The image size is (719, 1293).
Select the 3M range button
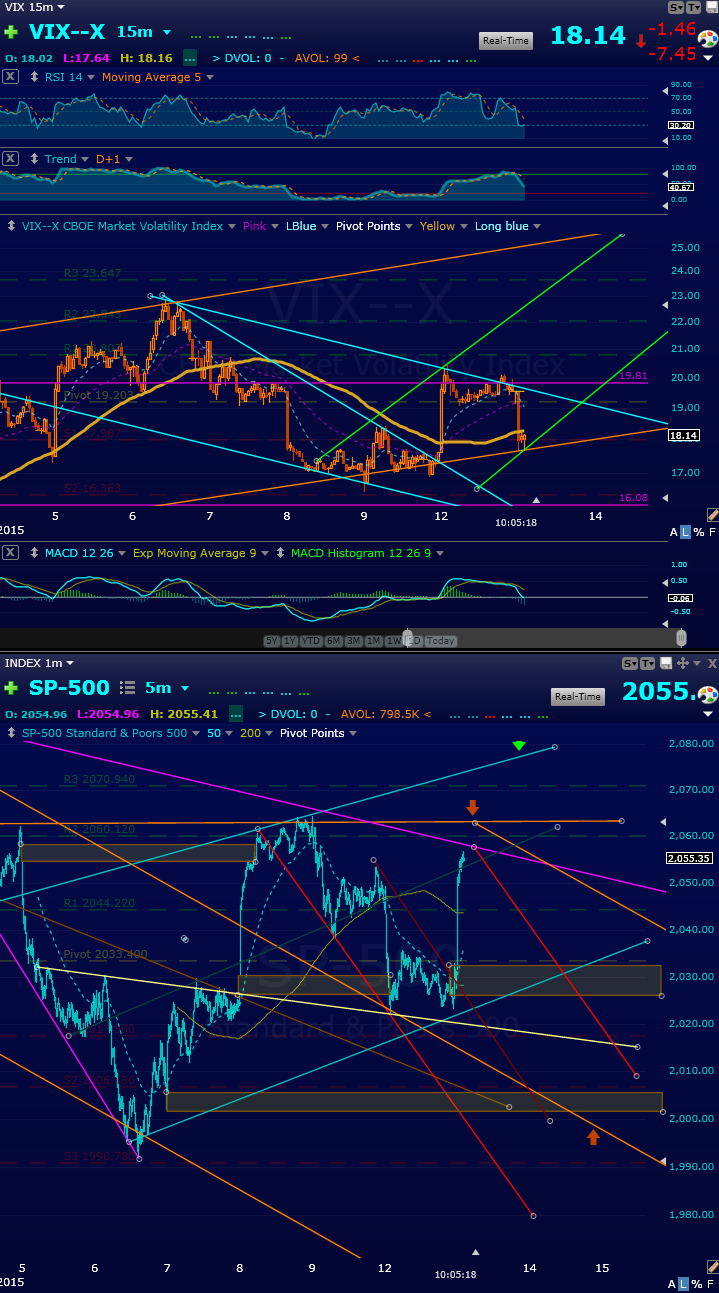click(x=353, y=641)
